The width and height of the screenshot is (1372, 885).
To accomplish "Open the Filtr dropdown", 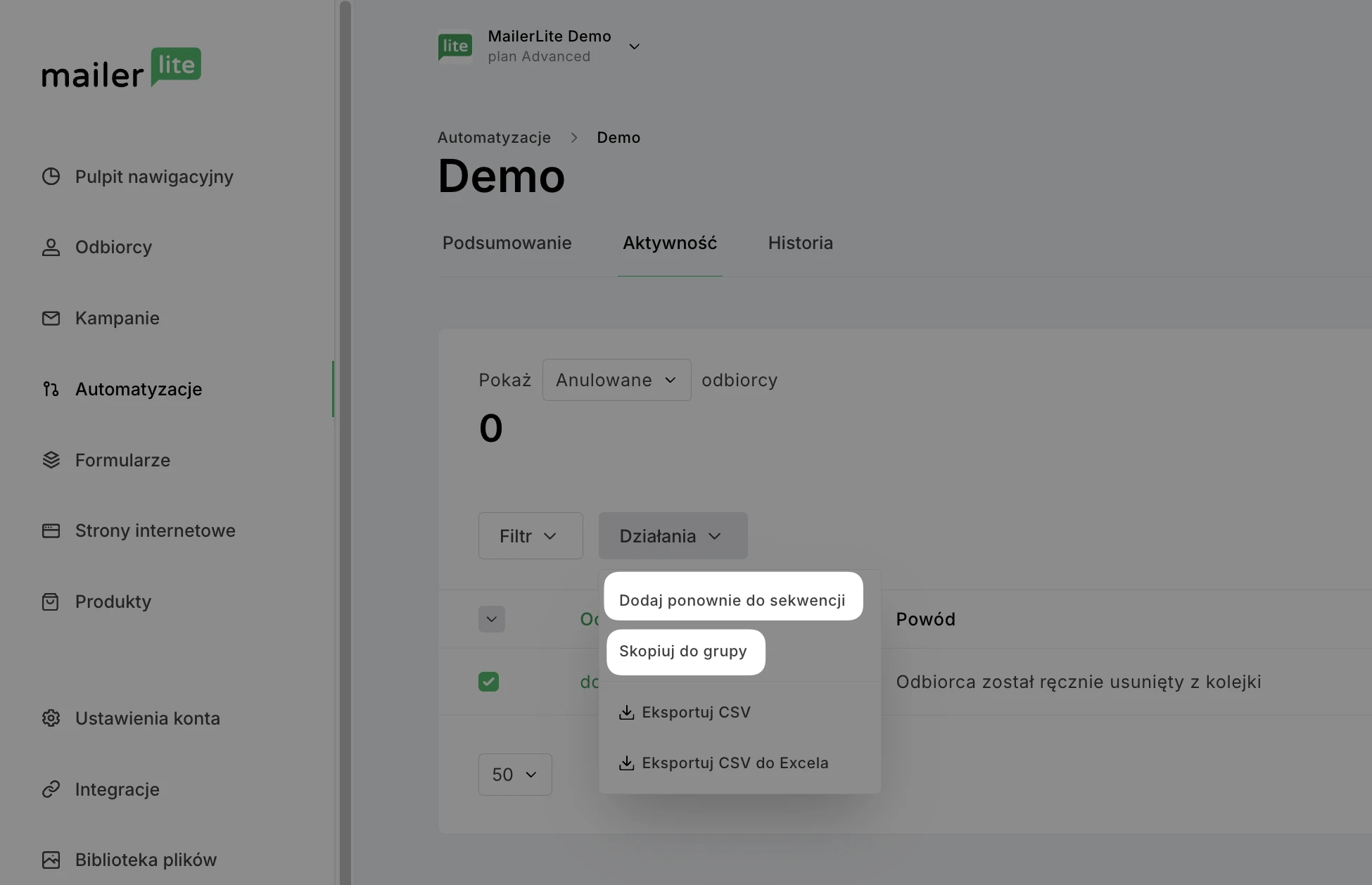I will point(530,536).
